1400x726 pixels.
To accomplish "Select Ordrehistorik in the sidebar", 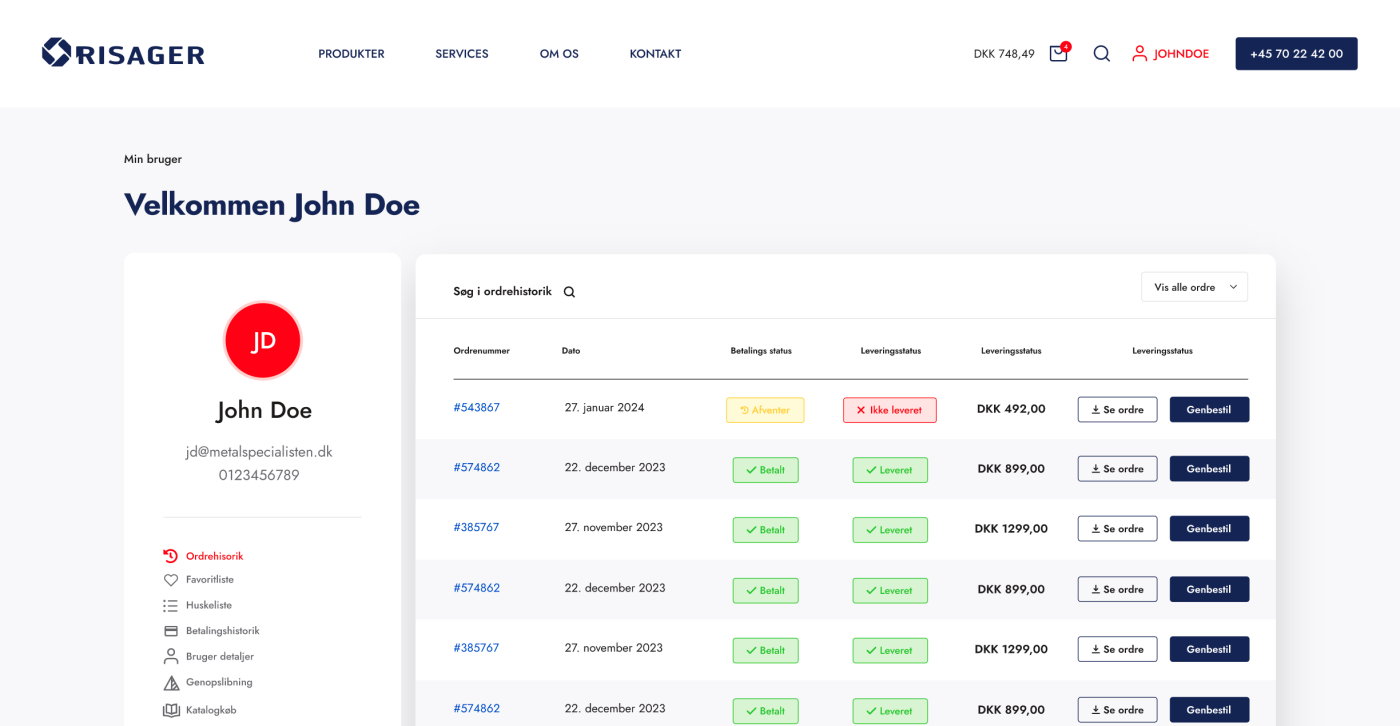I will 214,556.
